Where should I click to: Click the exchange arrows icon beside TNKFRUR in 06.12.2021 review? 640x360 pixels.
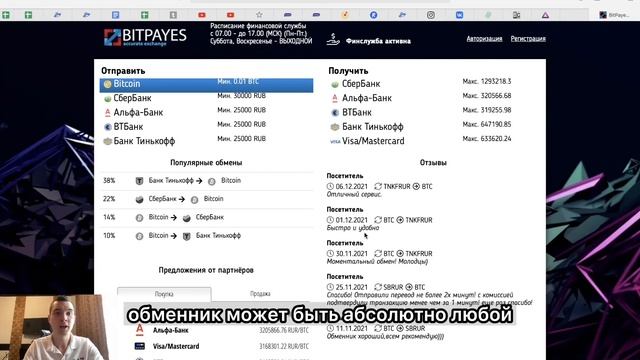point(378,187)
